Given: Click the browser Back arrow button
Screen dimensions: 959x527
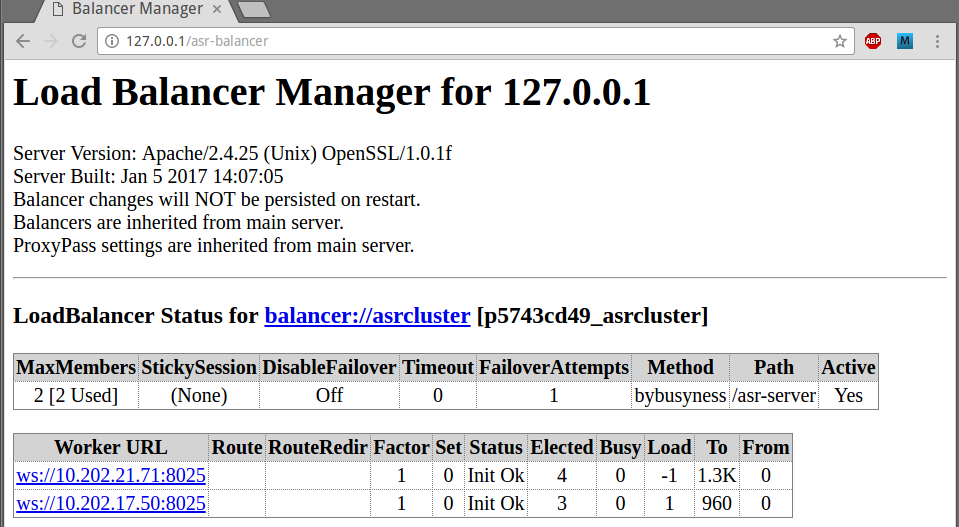Looking at the screenshot, I should pos(23,41).
